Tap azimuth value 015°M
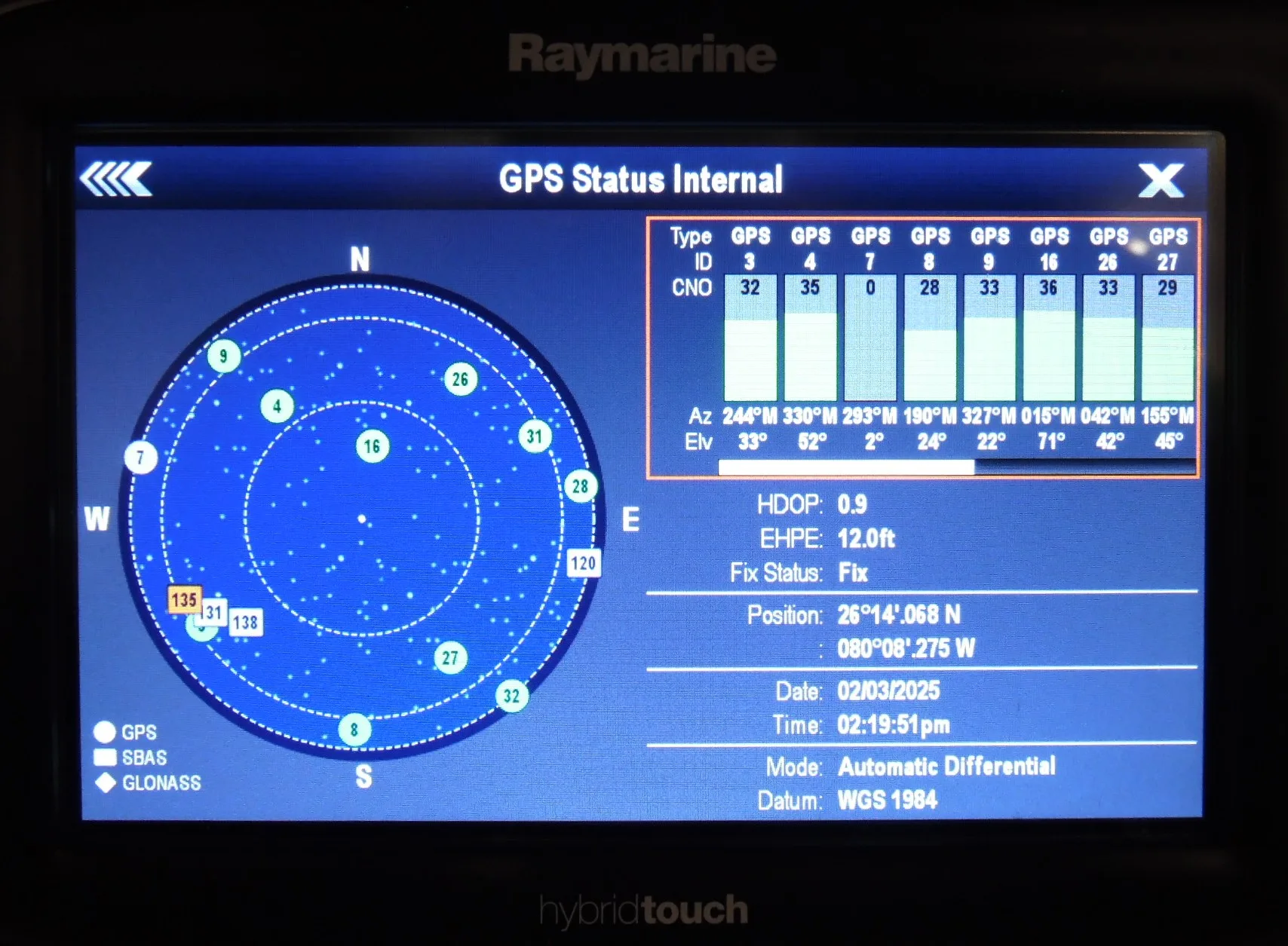The image size is (1288, 946). tap(1048, 416)
